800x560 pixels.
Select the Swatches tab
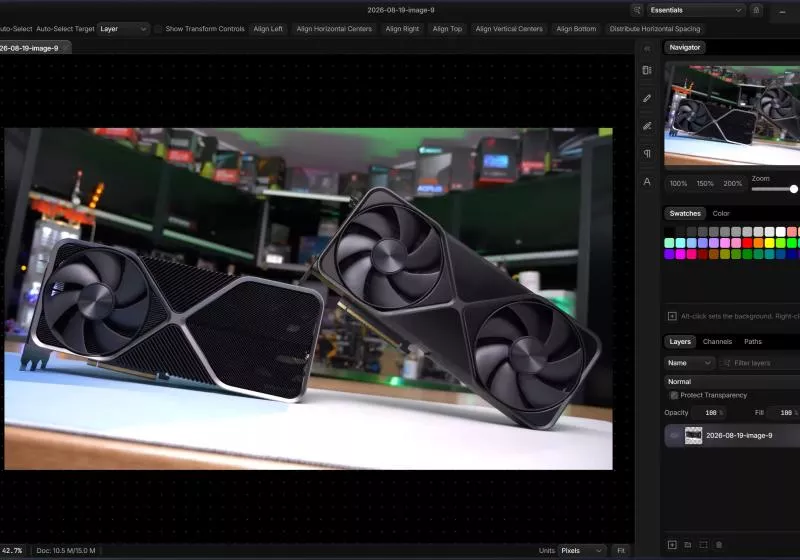pyautogui.click(x=685, y=213)
